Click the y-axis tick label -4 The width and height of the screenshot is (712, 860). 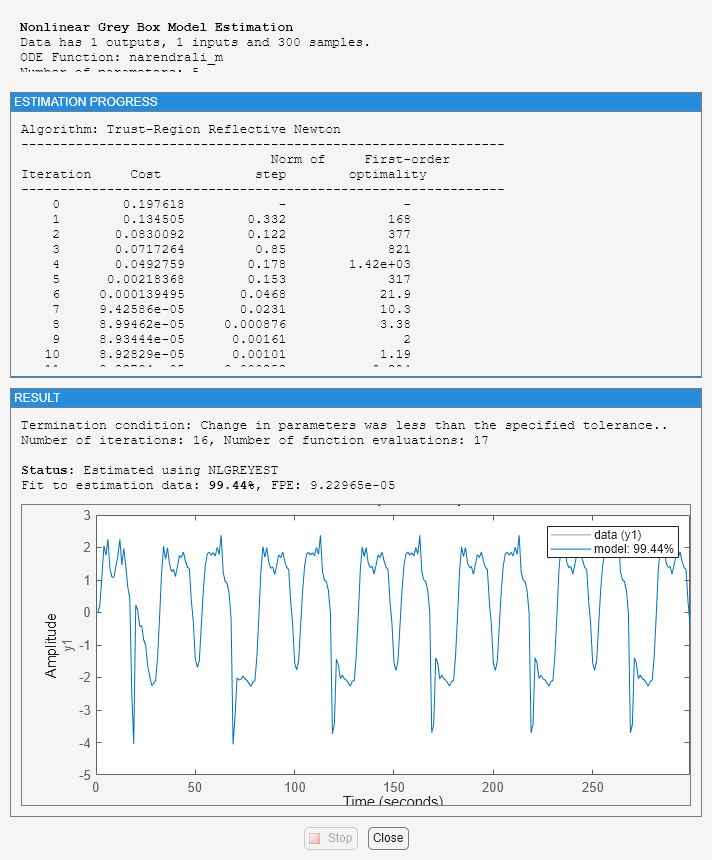(x=84, y=743)
